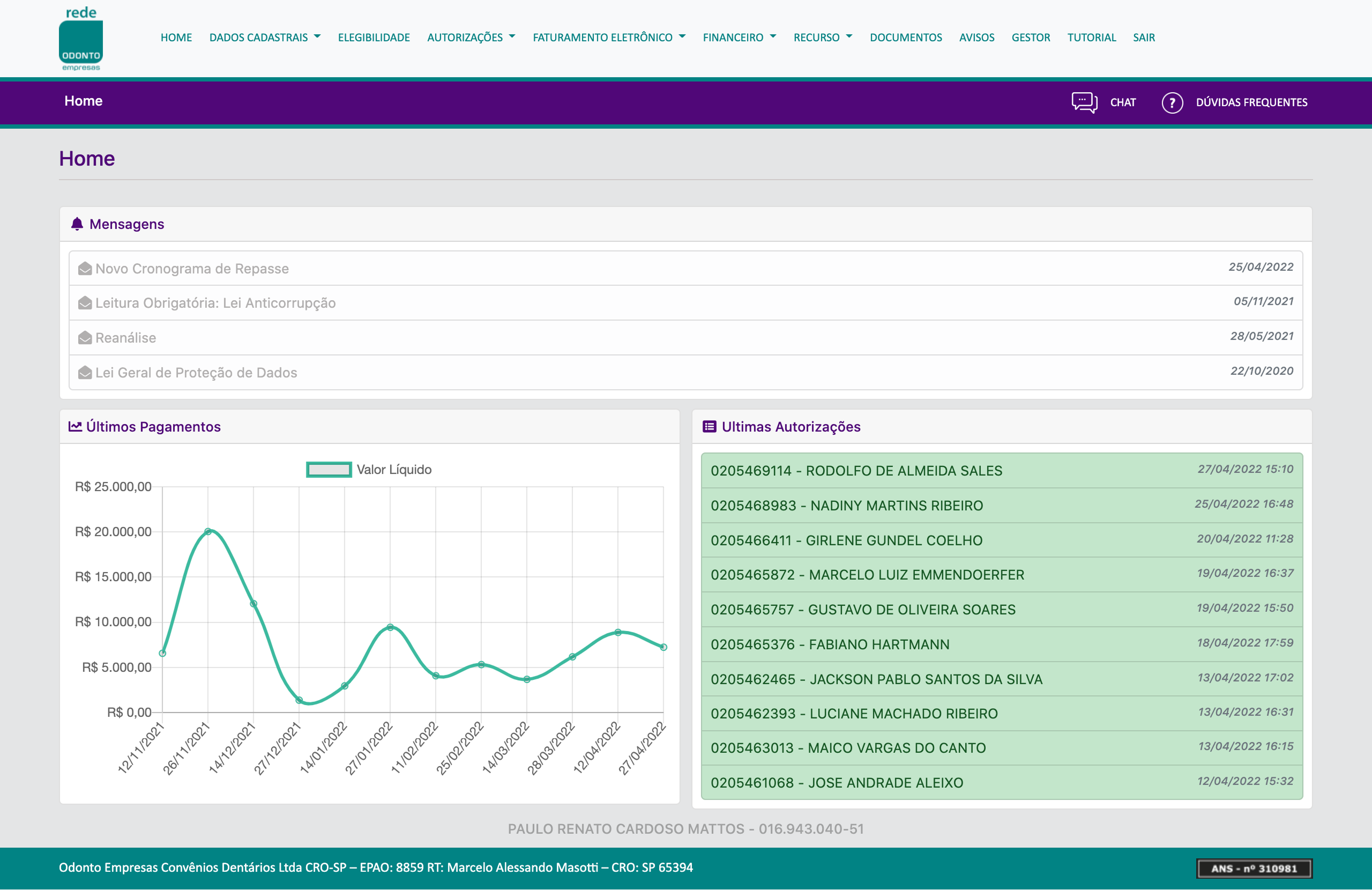
Task: Toggle the Valor Líquido legend swatch
Action: (329, 470)
